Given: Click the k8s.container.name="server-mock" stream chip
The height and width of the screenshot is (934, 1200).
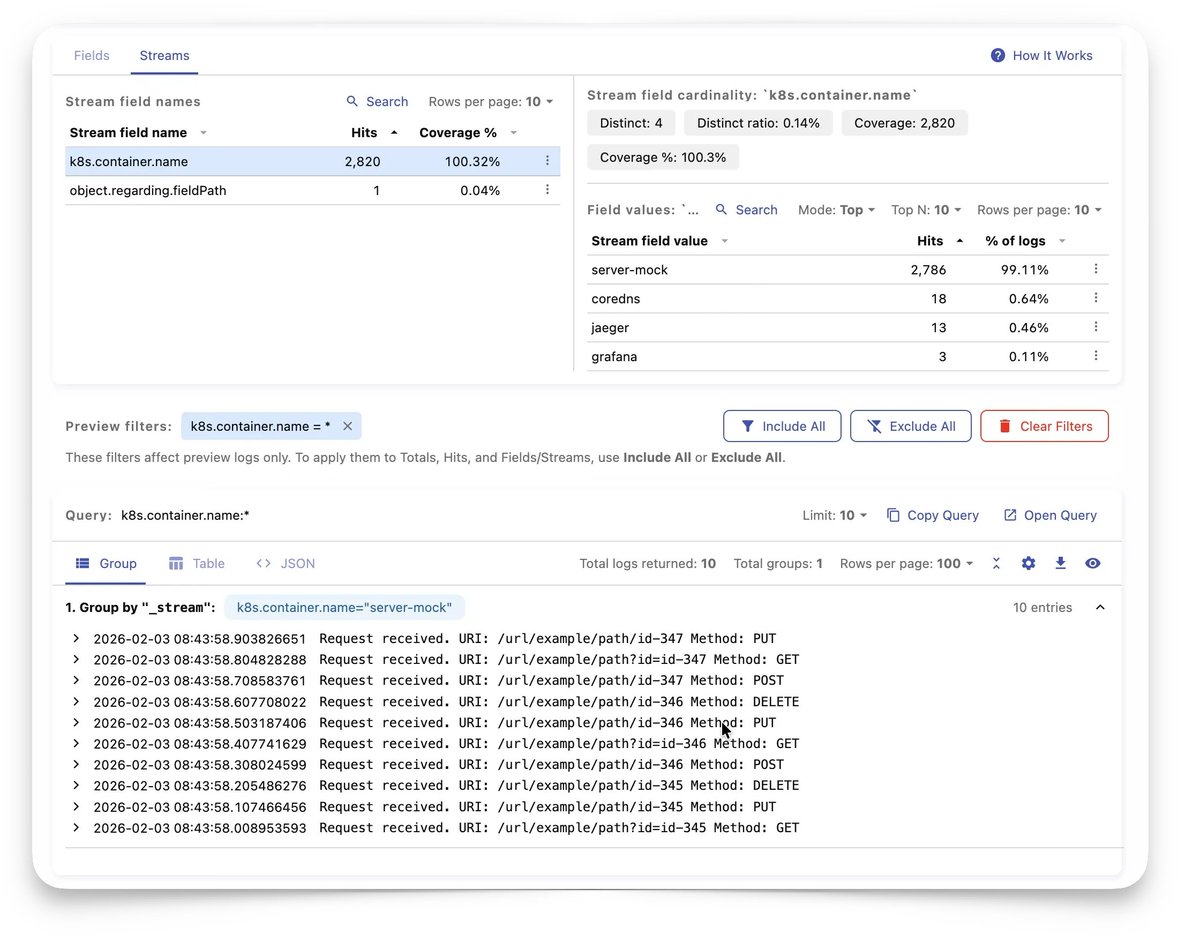Looking at the screenshot, I should 344,607.
